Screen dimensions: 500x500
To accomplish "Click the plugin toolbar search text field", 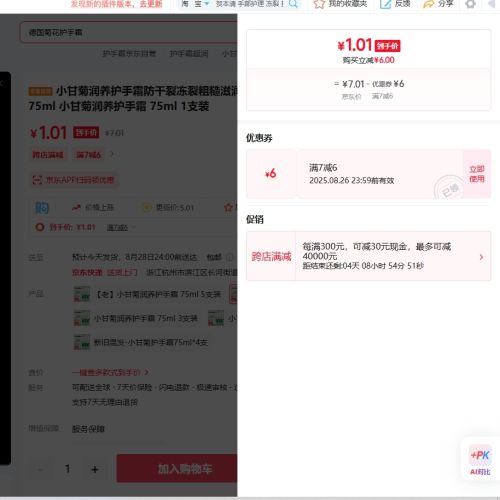I will point(249,4).
